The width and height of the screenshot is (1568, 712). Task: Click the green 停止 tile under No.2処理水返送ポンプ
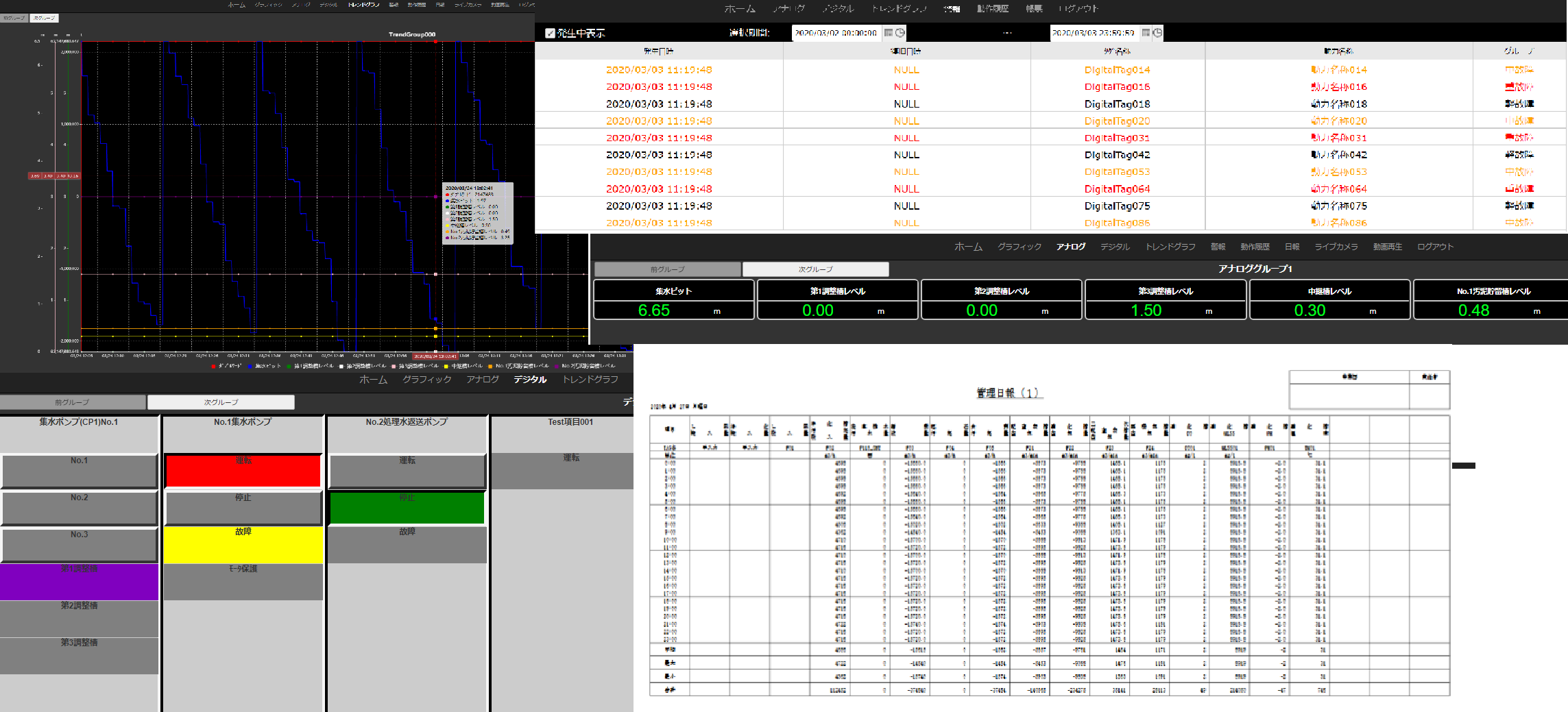click(x=407, y=508)
